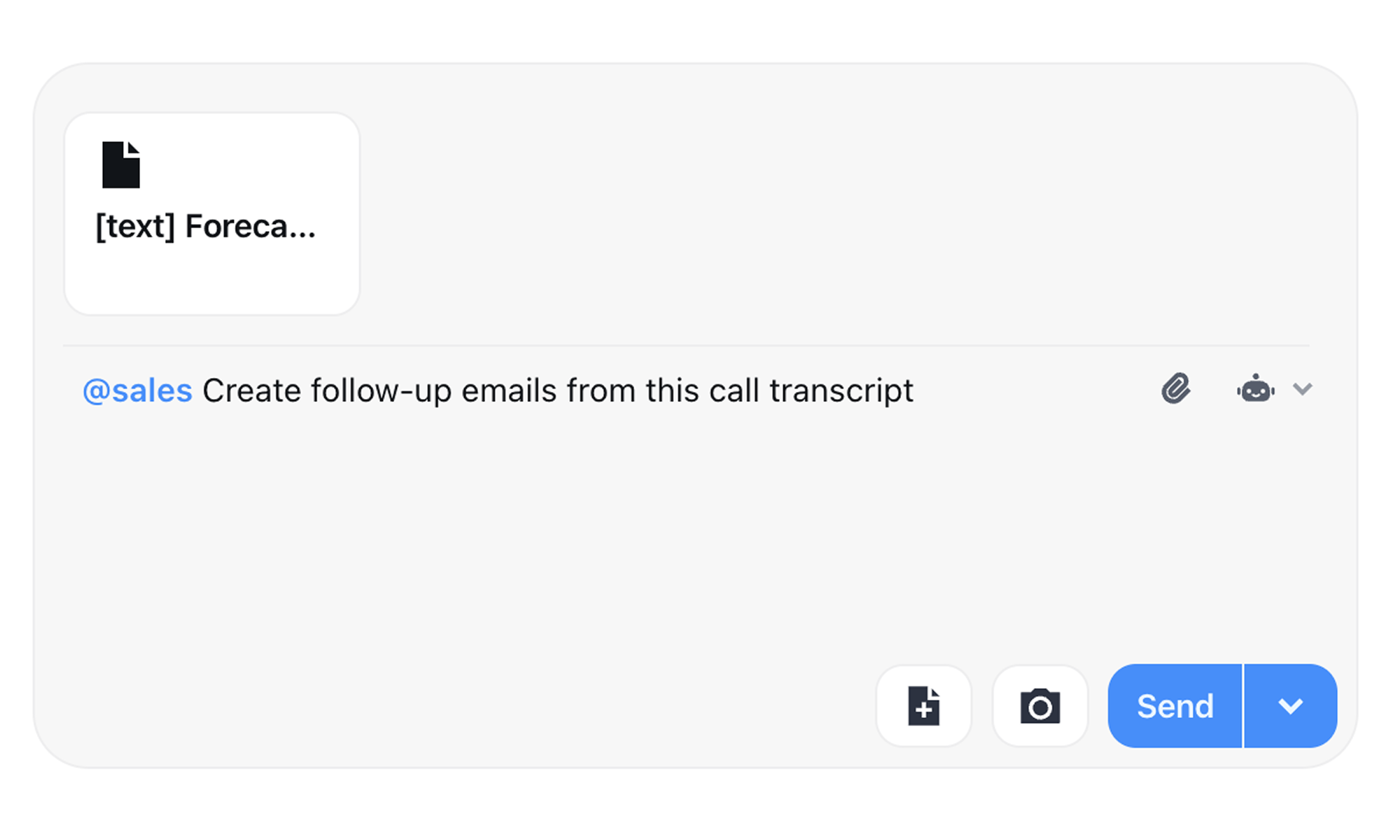
Task: Click the word 'from' in the message
Action: coord(601,391)
